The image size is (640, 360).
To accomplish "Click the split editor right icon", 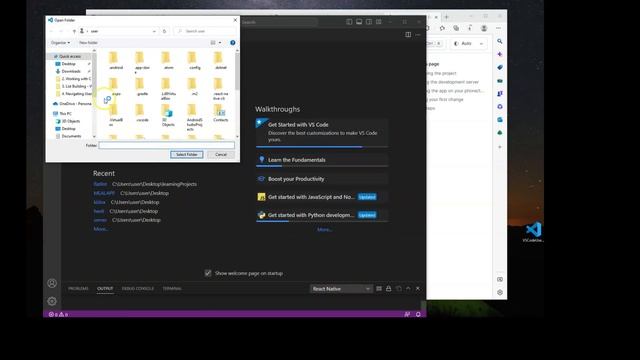I will (408, 35).
